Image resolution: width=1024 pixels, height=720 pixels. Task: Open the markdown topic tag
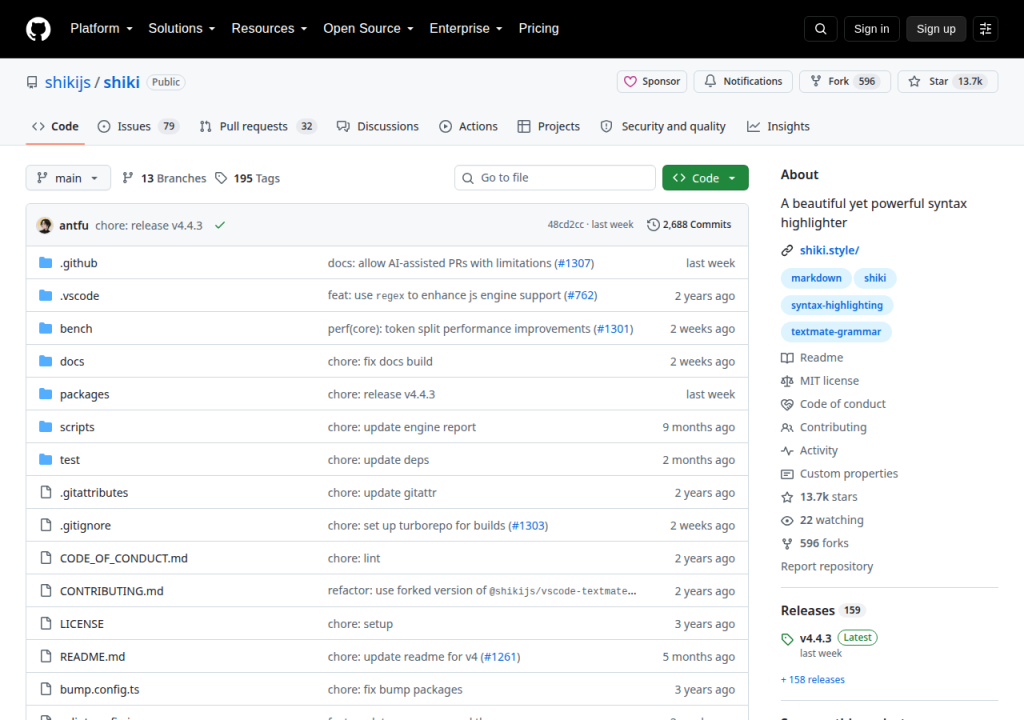click(816, 278)
